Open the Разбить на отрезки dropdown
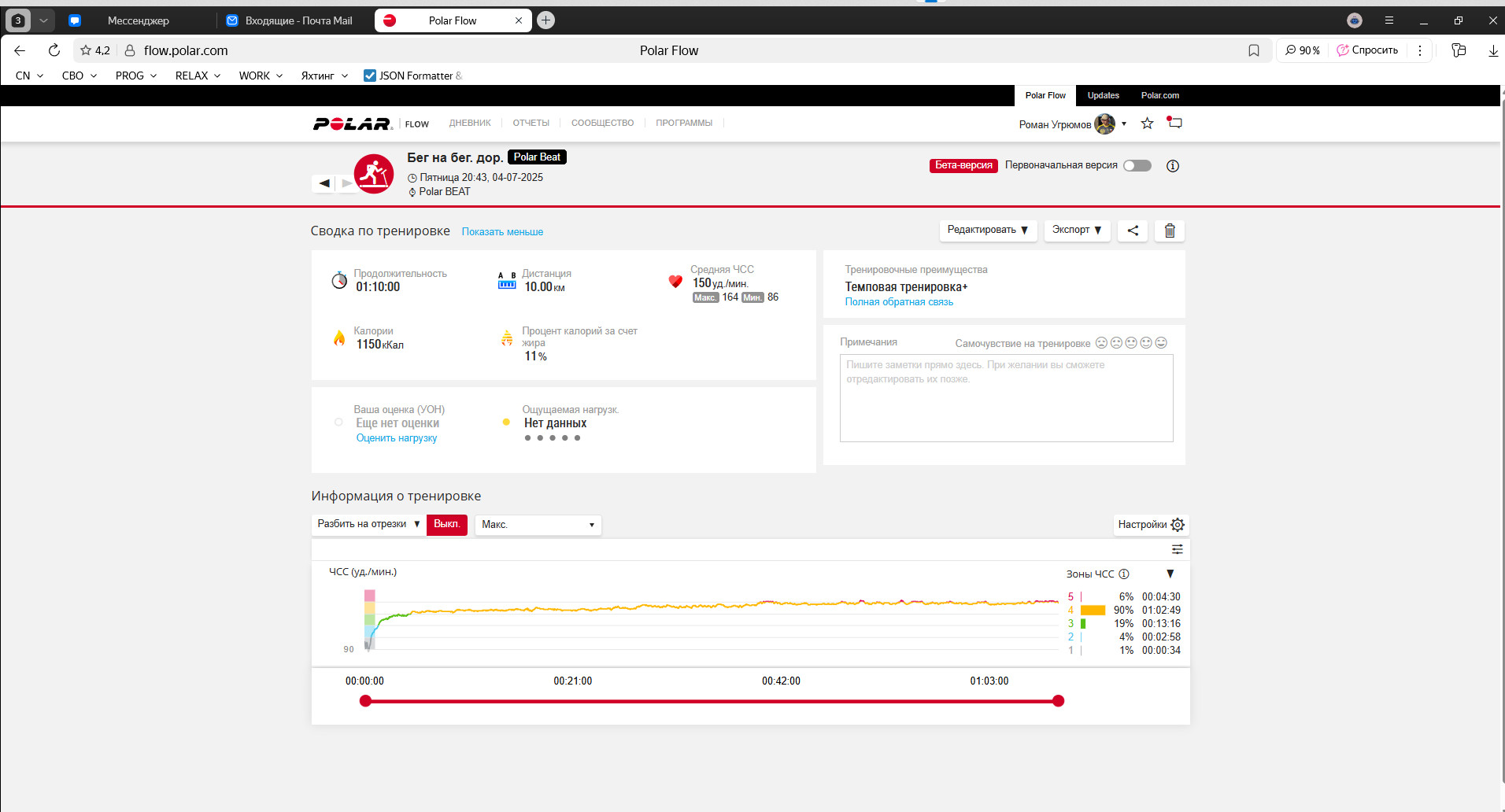 click(x=369, y=525)
